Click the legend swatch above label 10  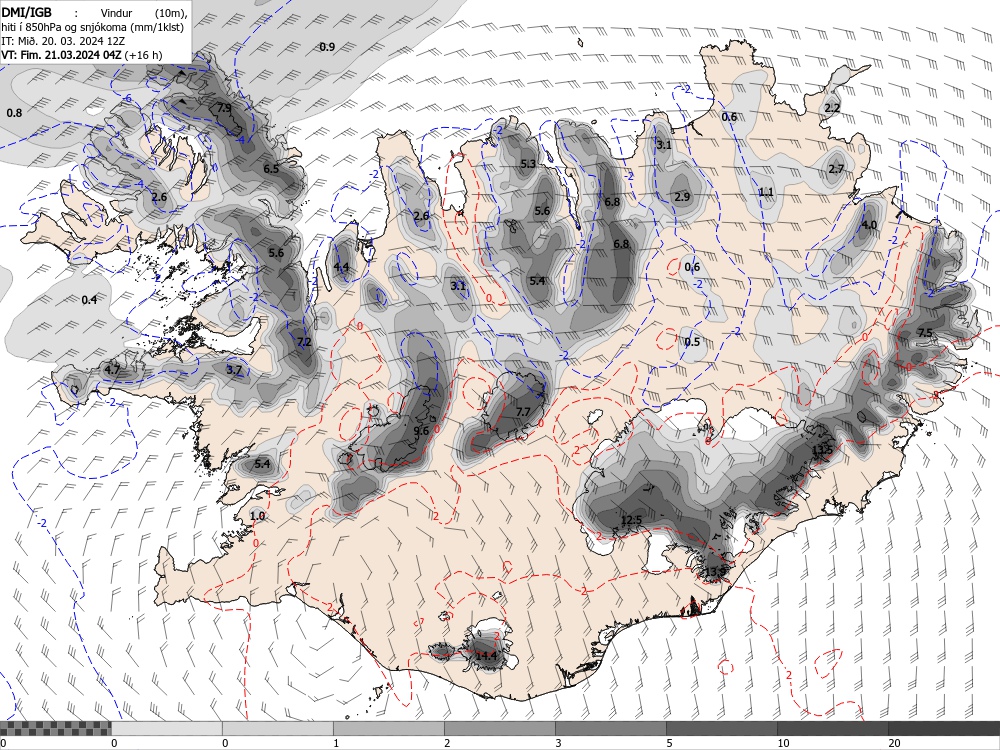[832, 728]
